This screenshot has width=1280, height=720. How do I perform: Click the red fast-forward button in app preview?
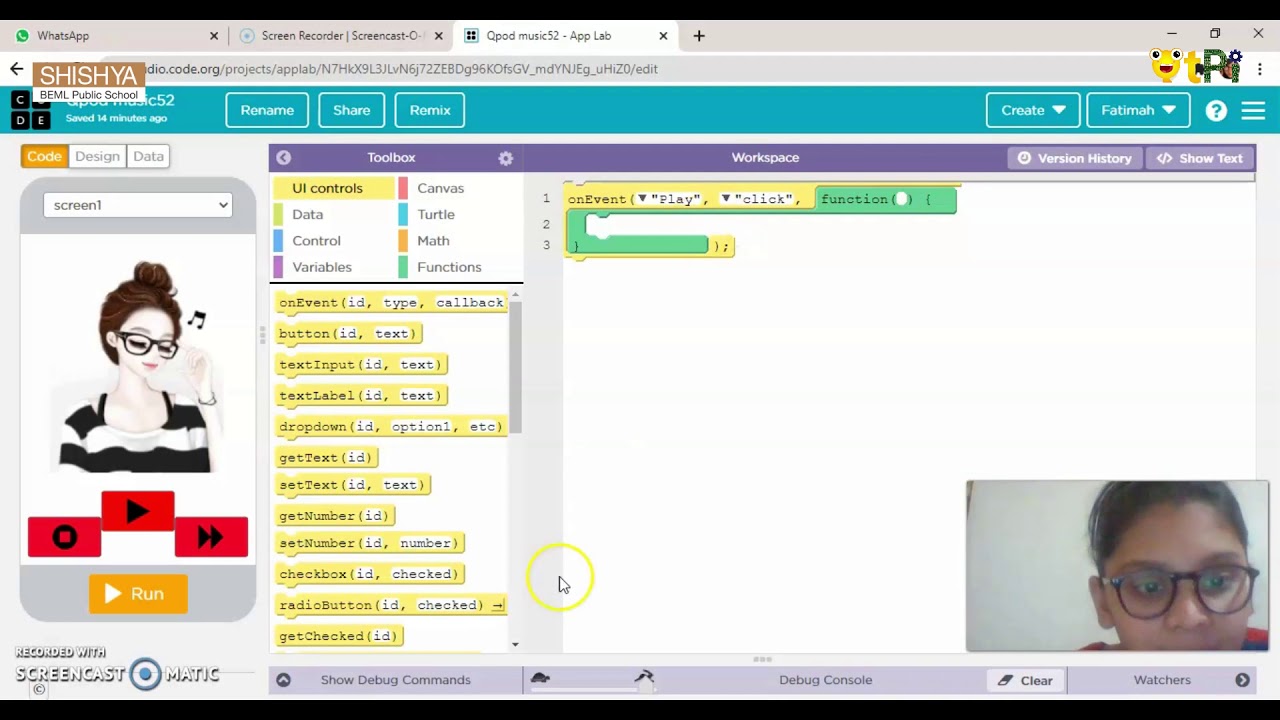pyautogui.click(x=211, y=537)
